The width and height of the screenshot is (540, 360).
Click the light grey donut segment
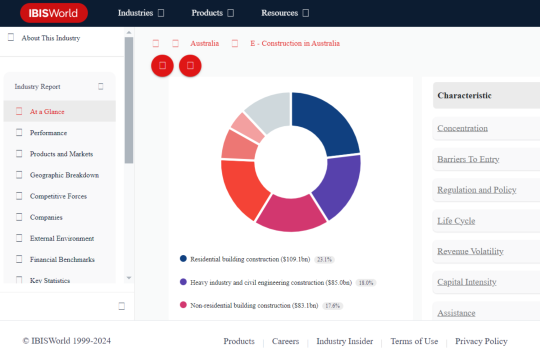(272, 110)
